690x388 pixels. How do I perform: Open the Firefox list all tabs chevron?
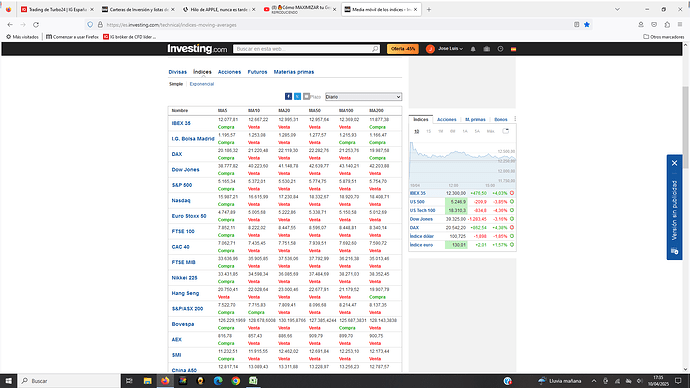[x=617, y=9]
